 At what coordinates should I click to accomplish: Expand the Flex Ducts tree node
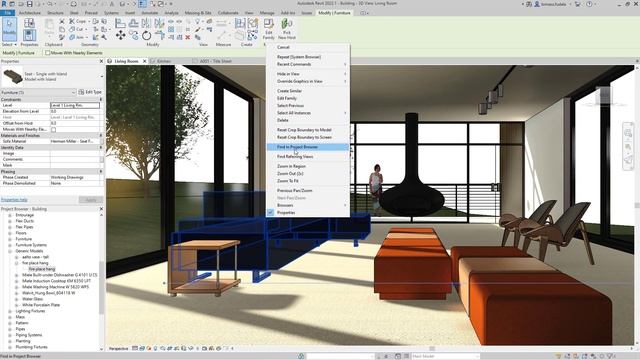point(10,221)
